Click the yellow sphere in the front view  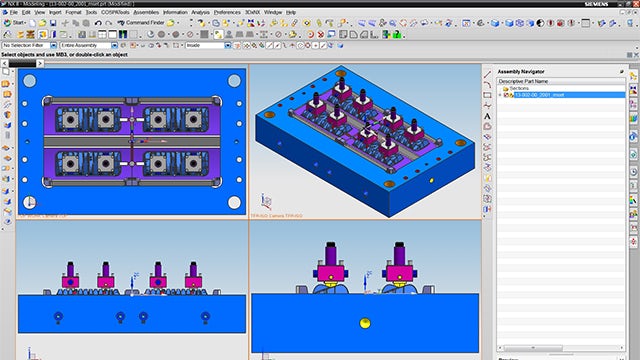pos(365,323)
